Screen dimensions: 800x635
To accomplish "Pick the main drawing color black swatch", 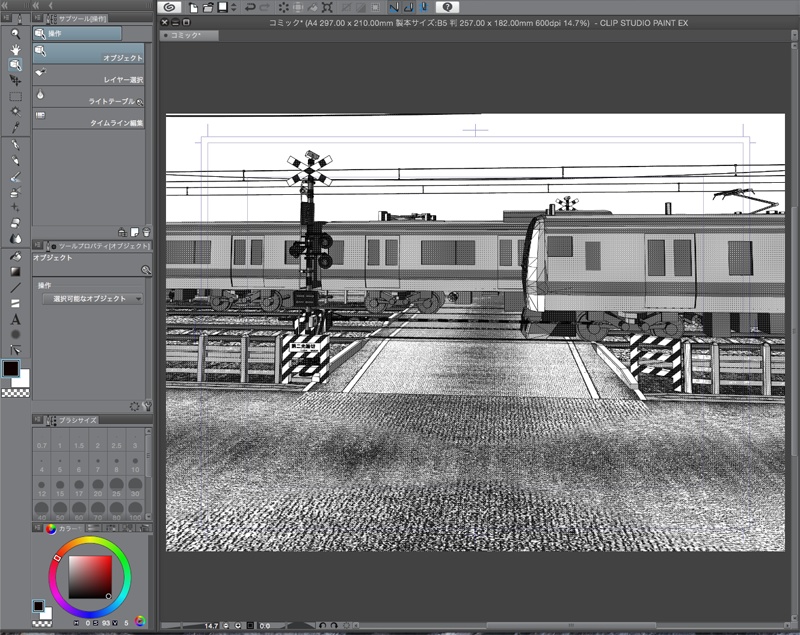I will click(x=11, y=368).
